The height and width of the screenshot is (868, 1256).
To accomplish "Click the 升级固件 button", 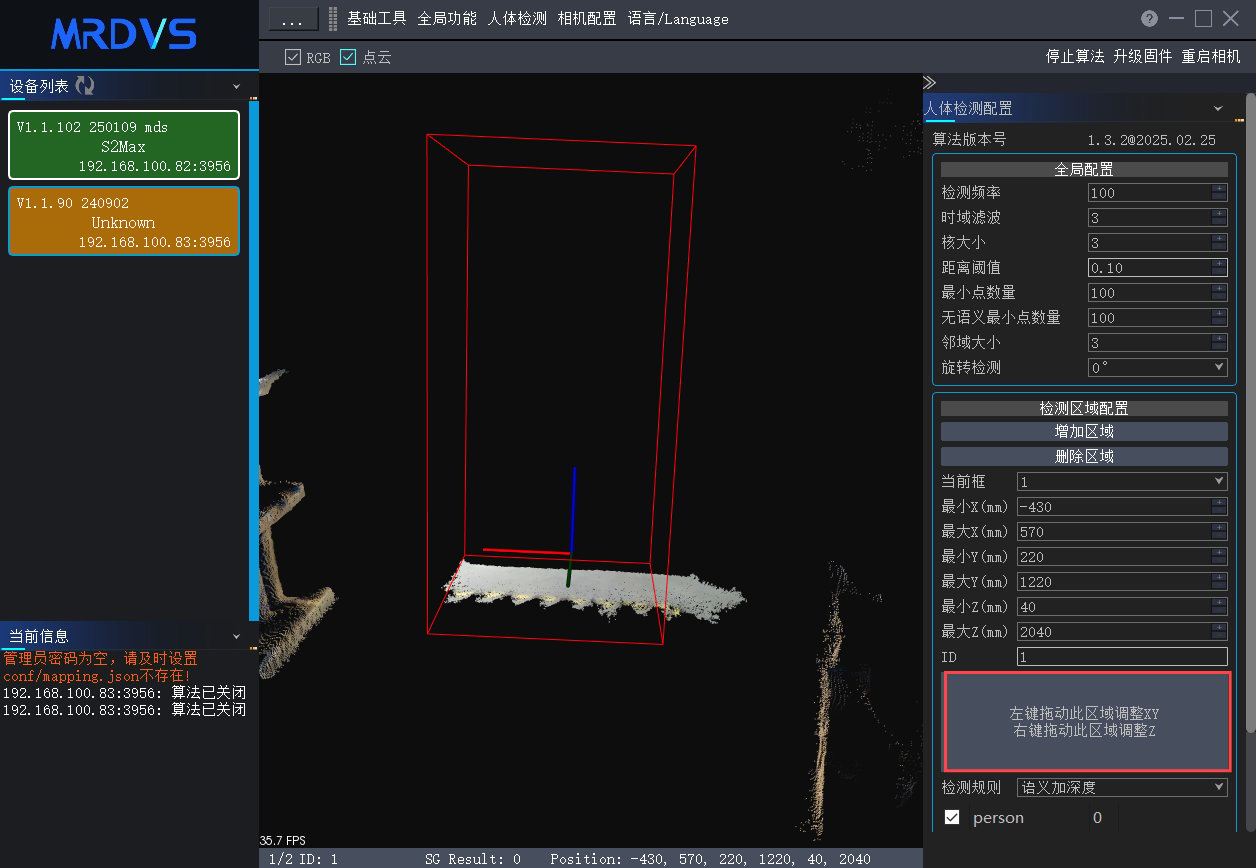I will [x=1143, y=57].
